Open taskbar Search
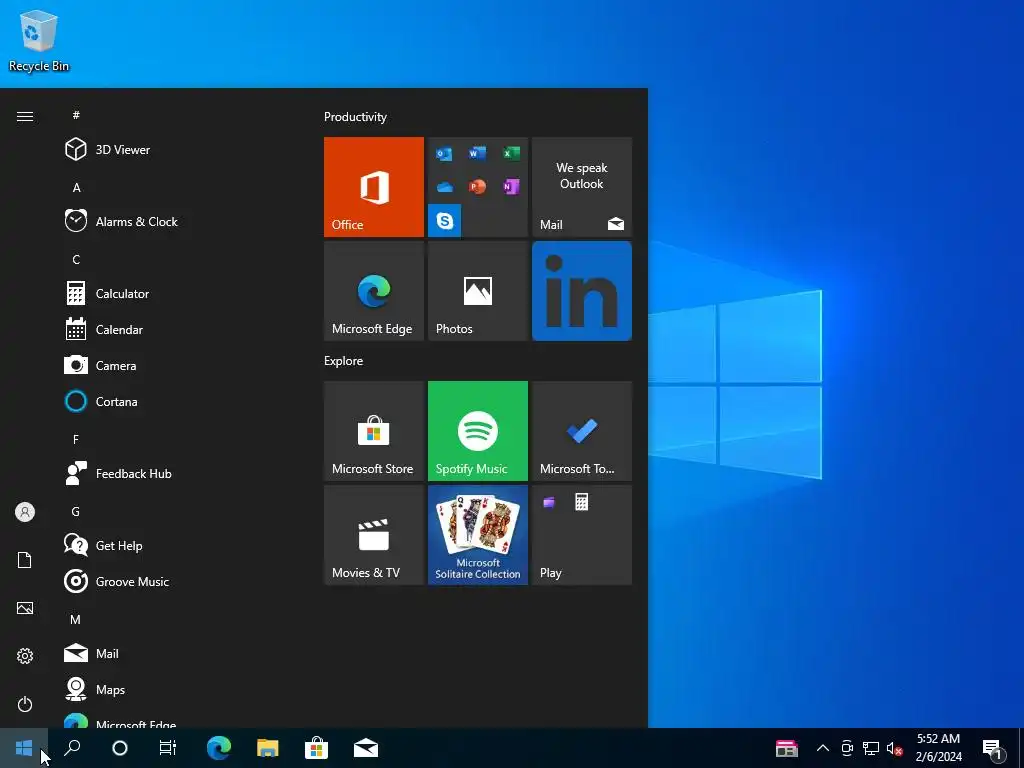This screenshot has width=1024, height=768. [72, 748]
